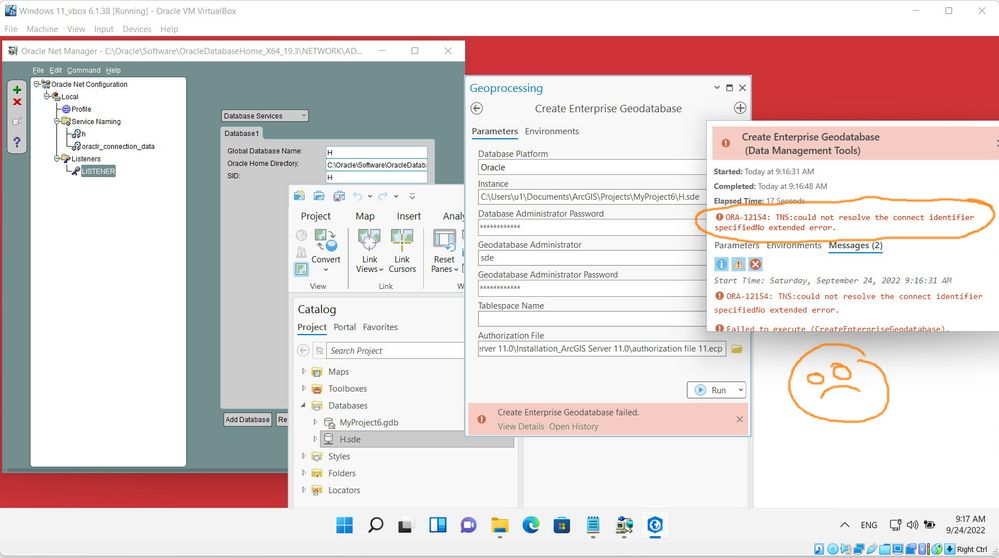Click the Search Project box
This screenshot has height=558, width=999.
tap(395, 351)
